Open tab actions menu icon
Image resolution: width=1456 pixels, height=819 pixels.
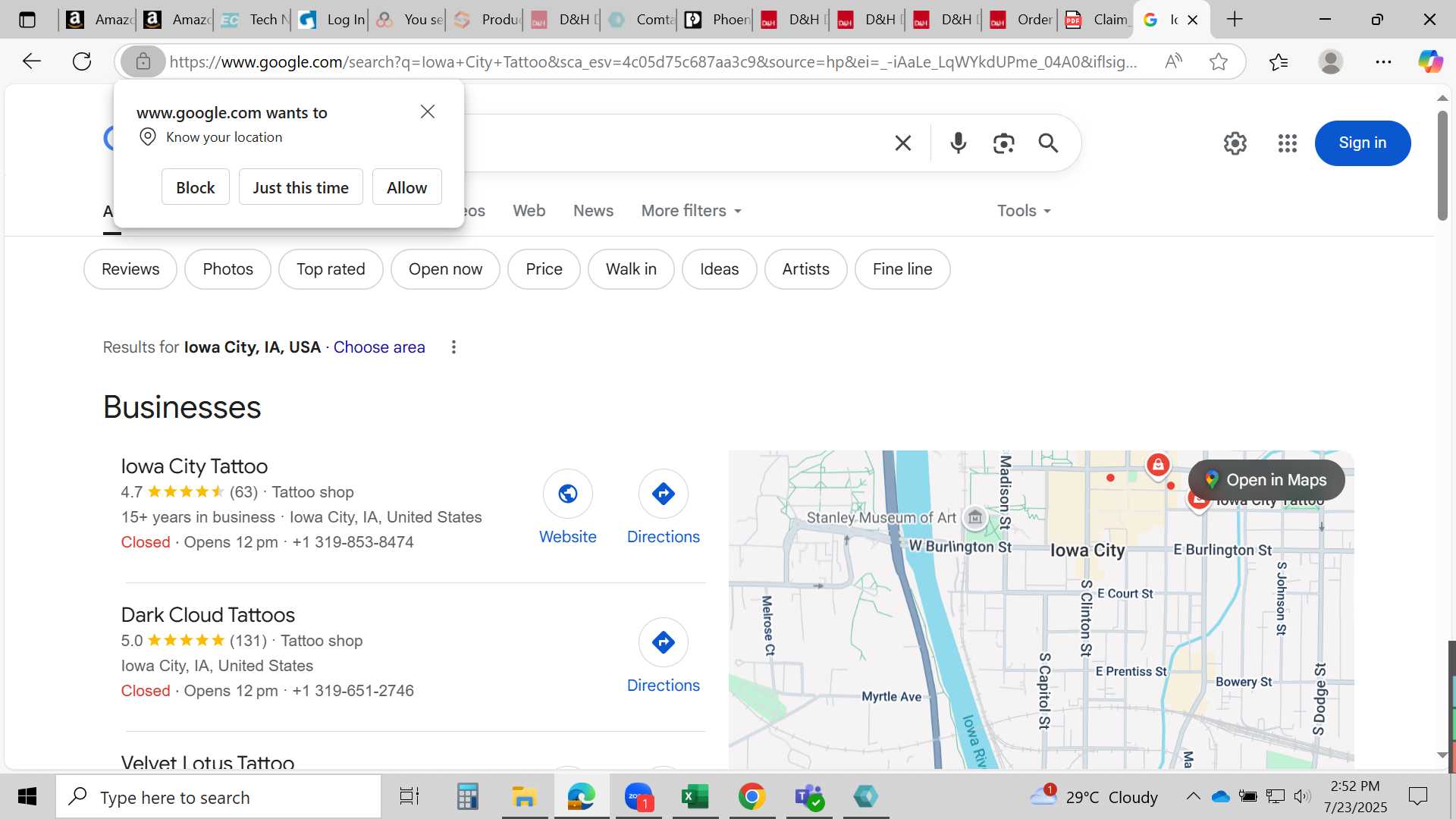27,20
